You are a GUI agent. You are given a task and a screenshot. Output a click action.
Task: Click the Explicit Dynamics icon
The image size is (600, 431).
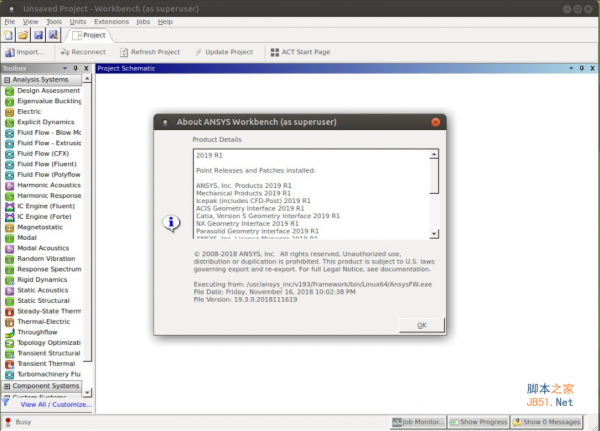10,122
